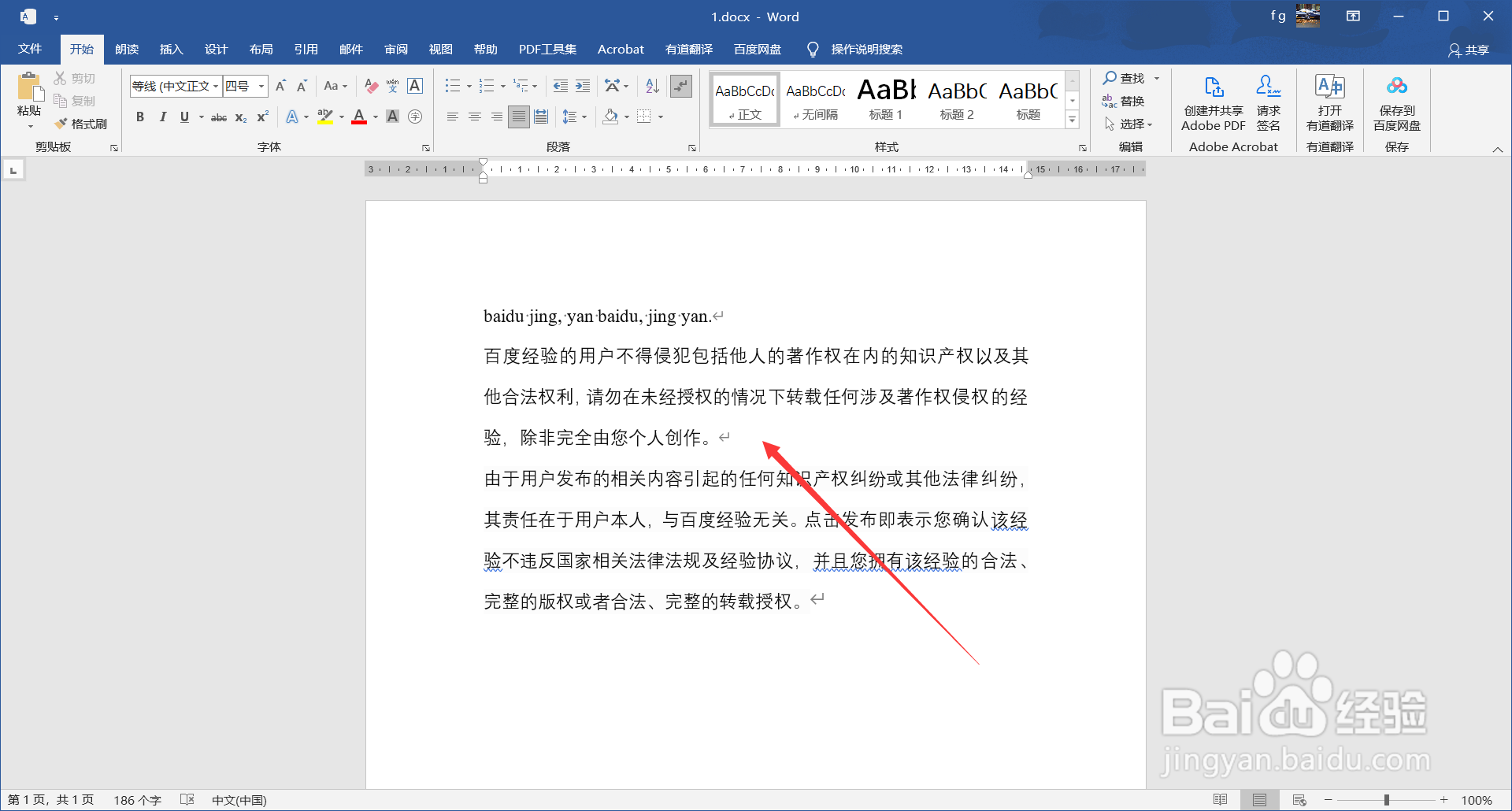1512x811 pixels.
Task: Increase font size with the grow font icon
Action: [x=280, y=86]
